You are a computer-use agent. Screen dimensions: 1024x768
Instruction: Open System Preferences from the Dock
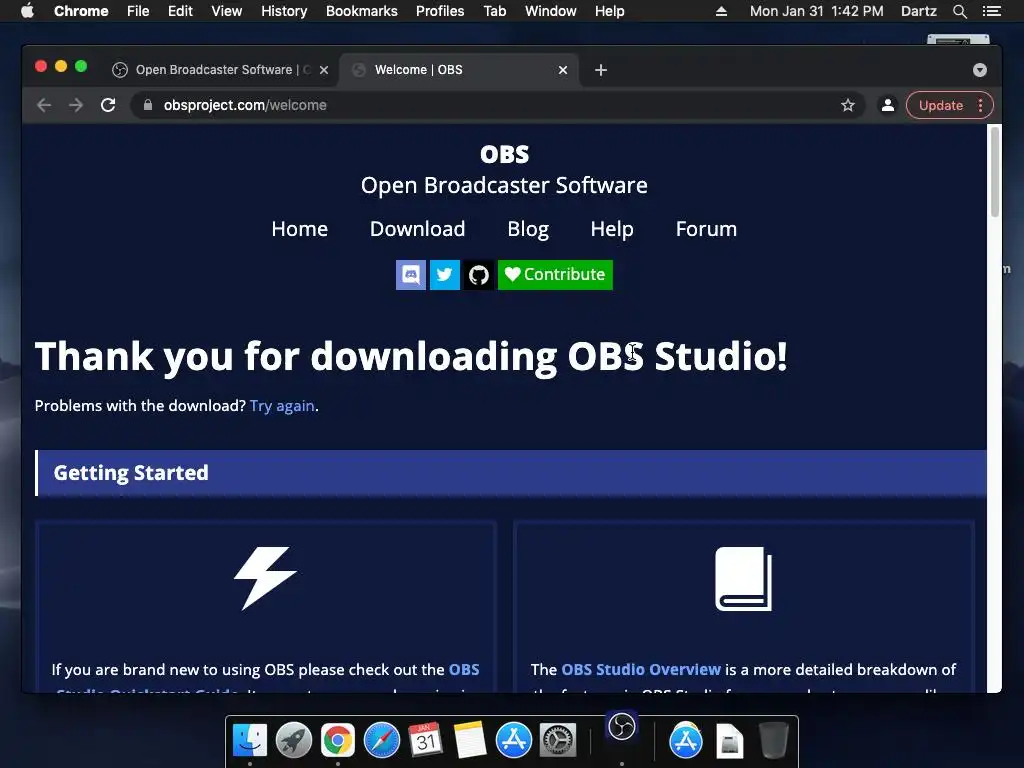tap(558, 740)
